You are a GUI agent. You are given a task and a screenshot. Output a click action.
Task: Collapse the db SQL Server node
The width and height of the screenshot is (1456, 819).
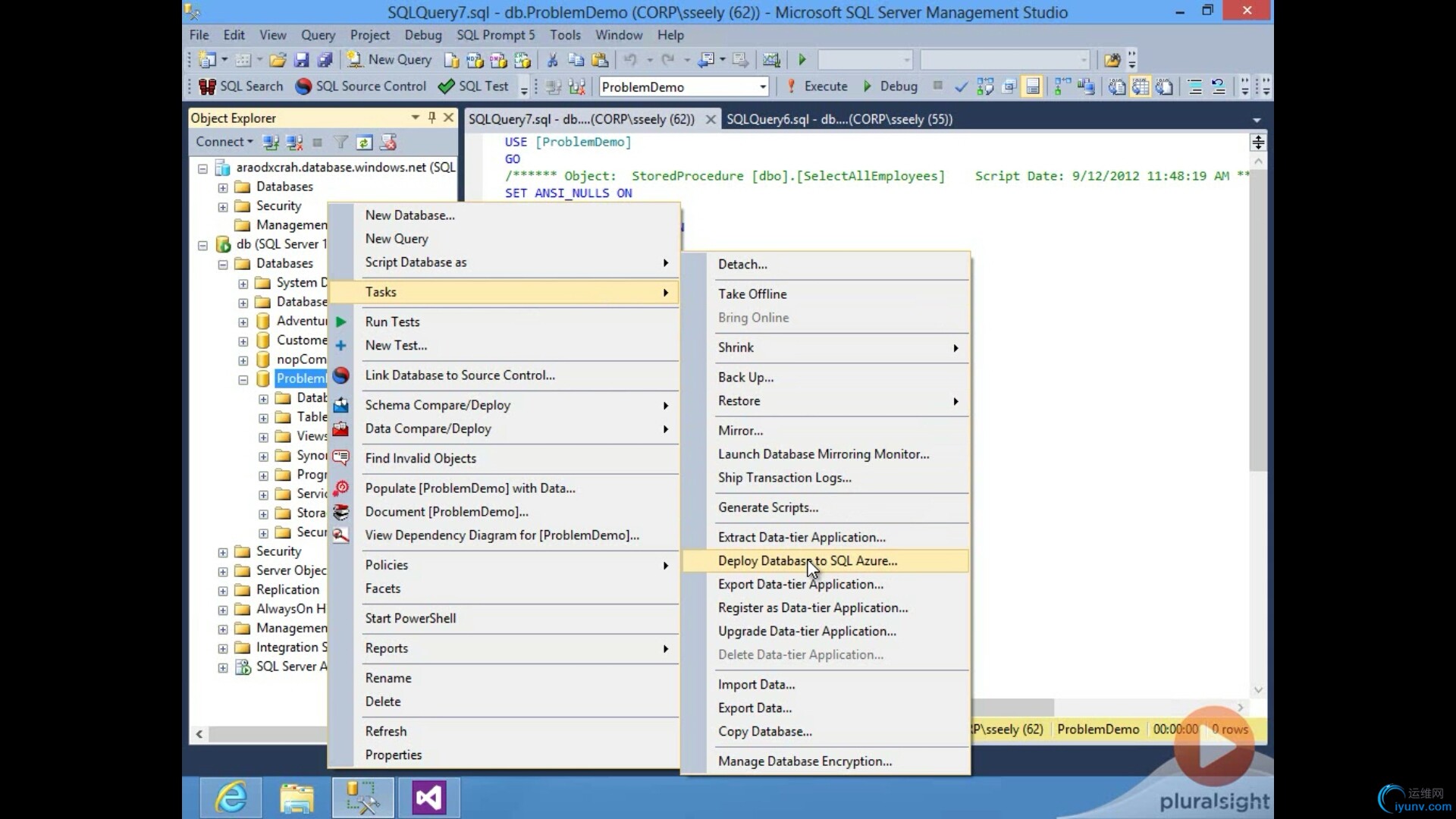pos(202,245)
